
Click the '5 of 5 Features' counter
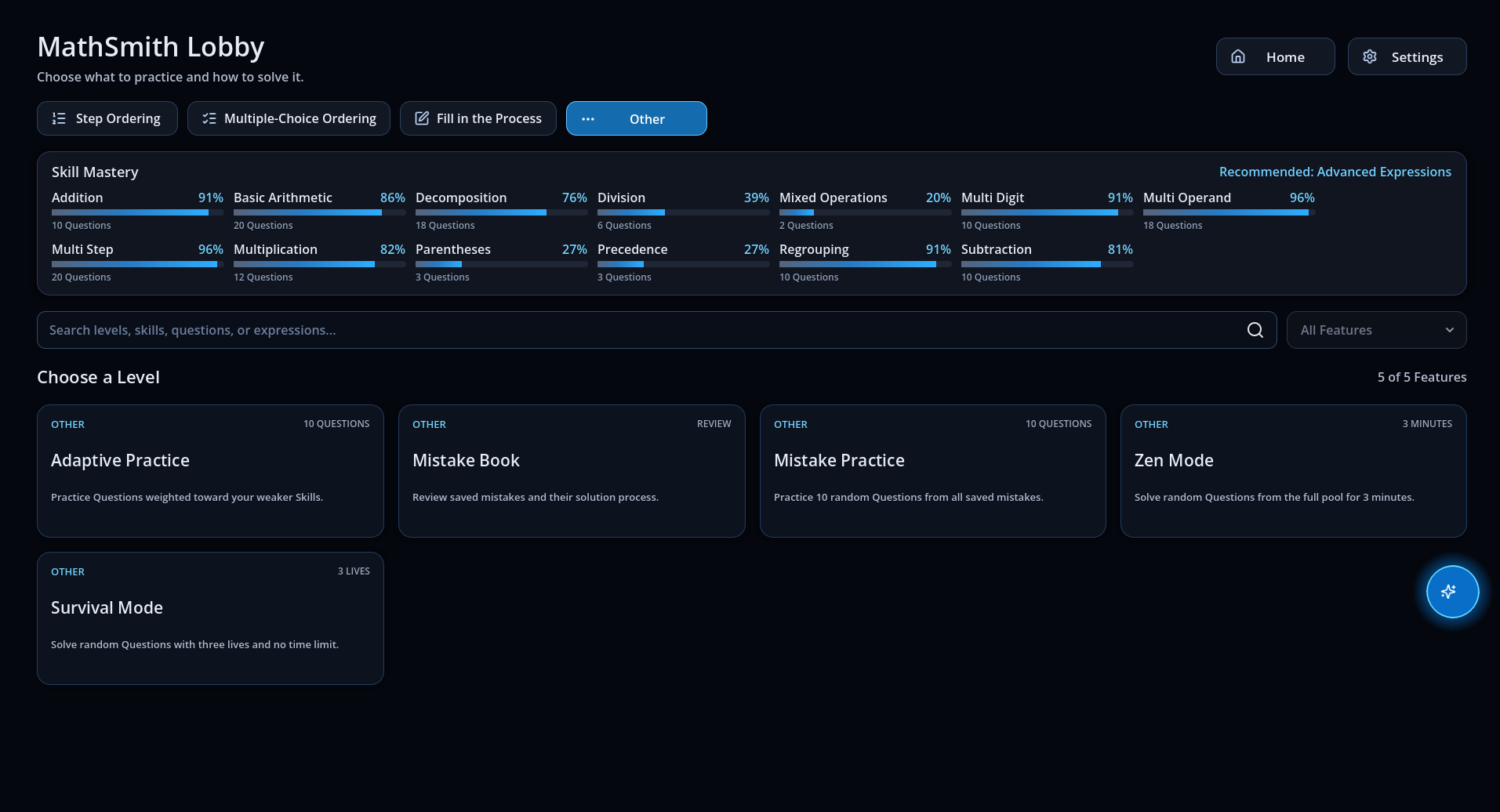(x=1422, y=377)
